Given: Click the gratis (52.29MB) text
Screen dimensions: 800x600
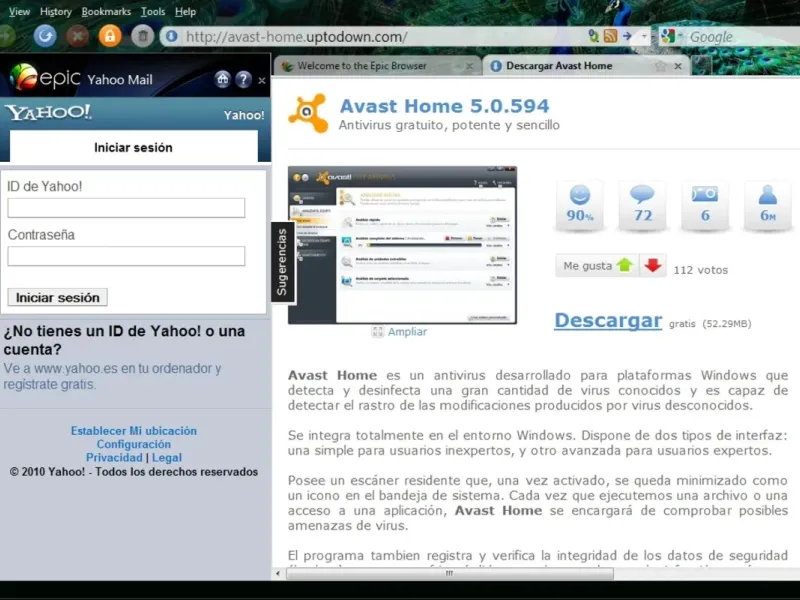Looking at the screenshot, I should (x=710, y=323).
